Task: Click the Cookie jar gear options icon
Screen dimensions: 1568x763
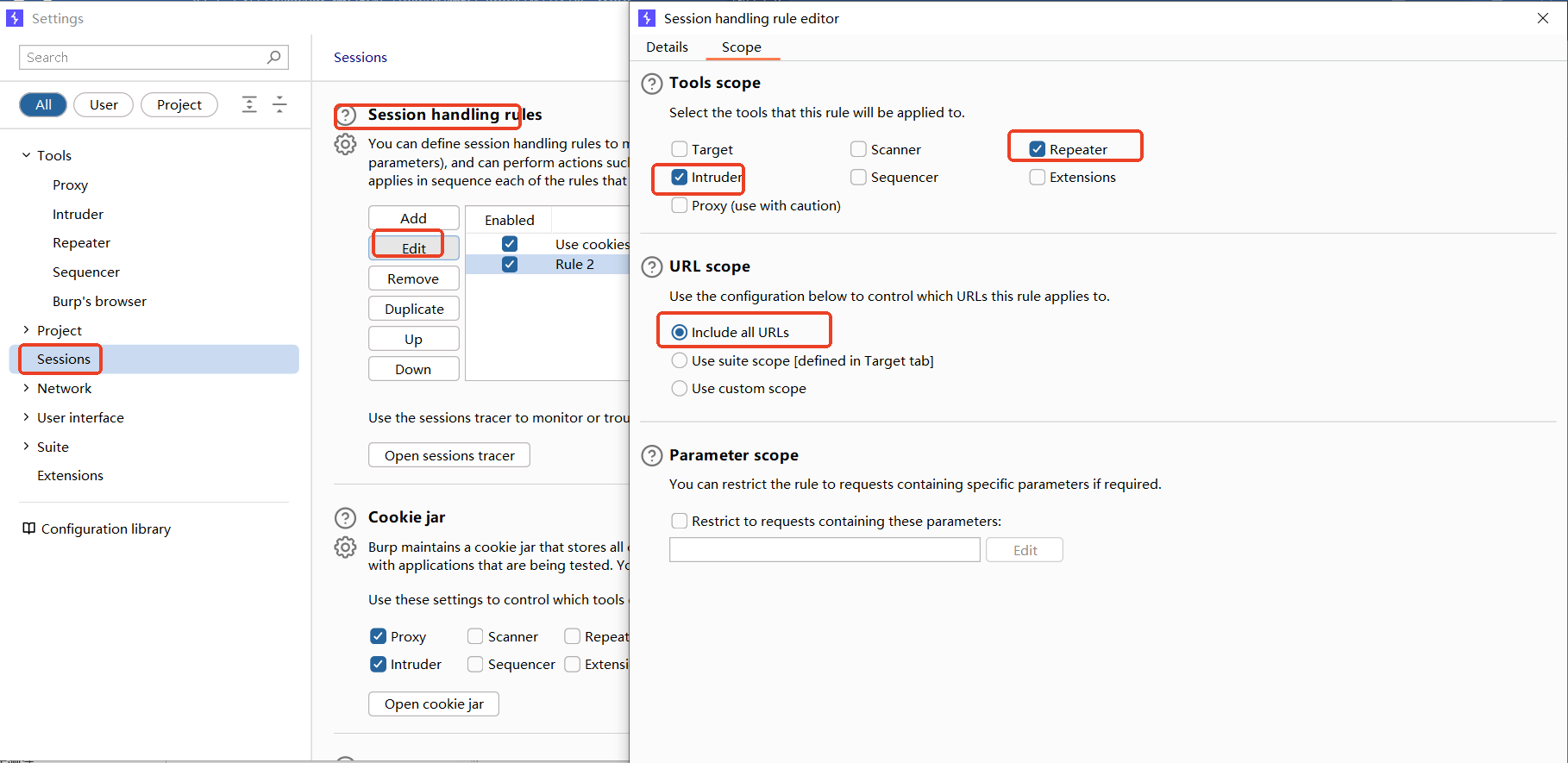Action: (345, 547)
